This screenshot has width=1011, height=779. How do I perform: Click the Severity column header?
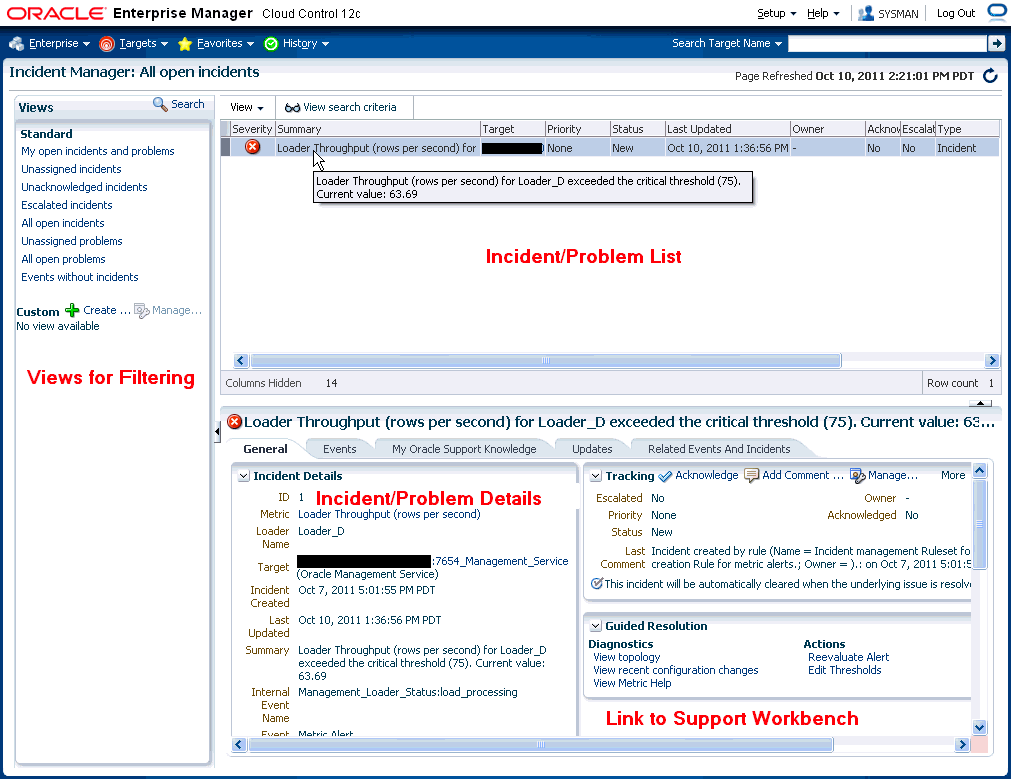(x=251, y=129)
